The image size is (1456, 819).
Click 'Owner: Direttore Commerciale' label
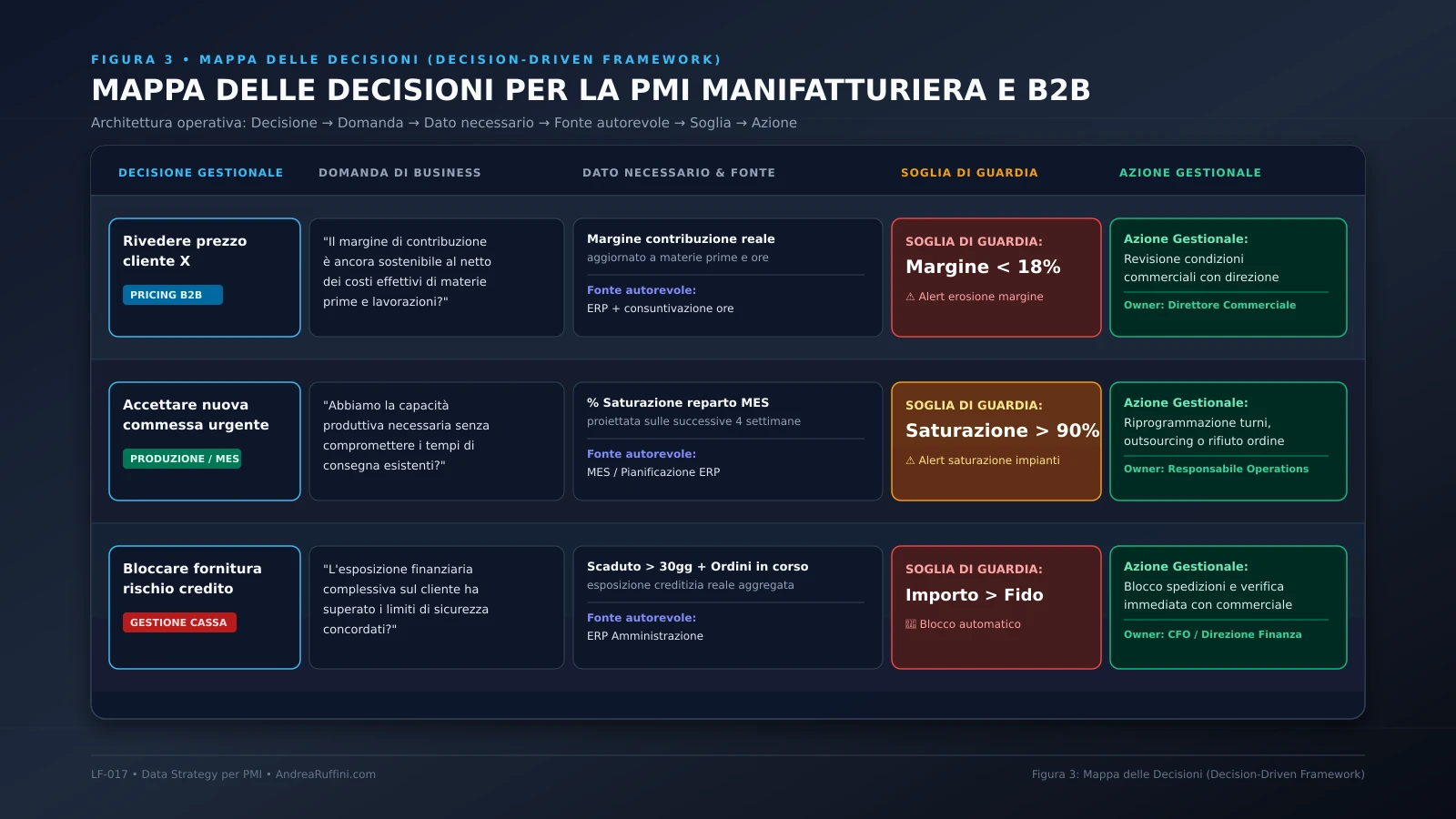point(1209,305)
